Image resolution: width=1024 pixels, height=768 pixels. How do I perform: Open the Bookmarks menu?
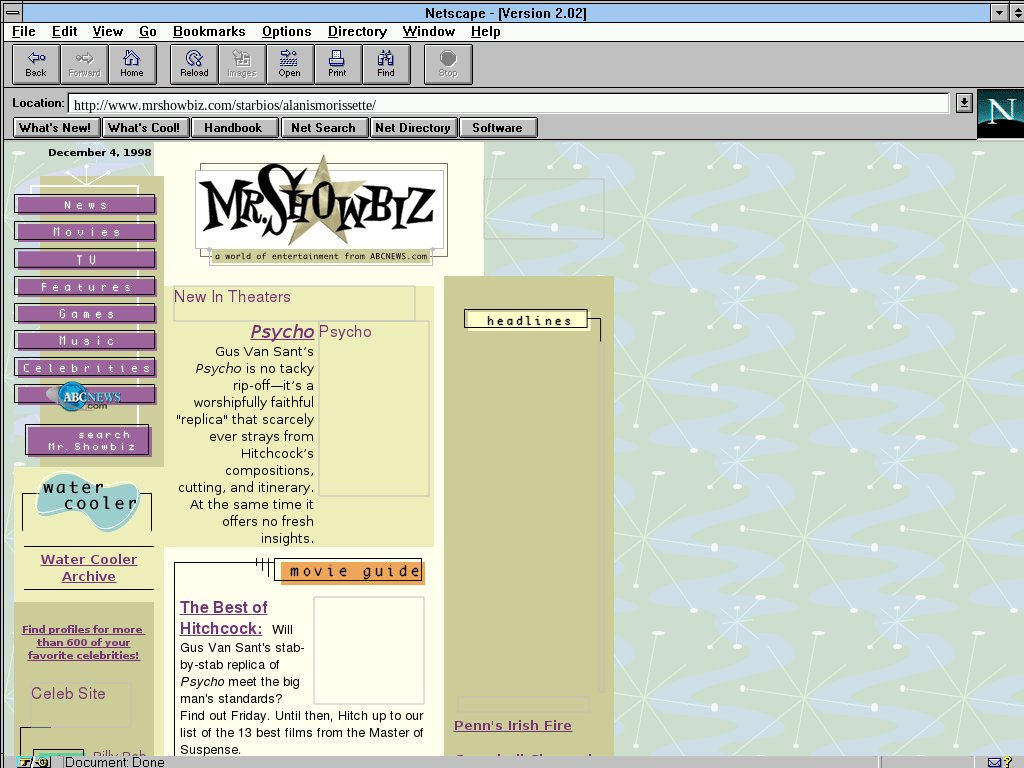coord(211,32)
